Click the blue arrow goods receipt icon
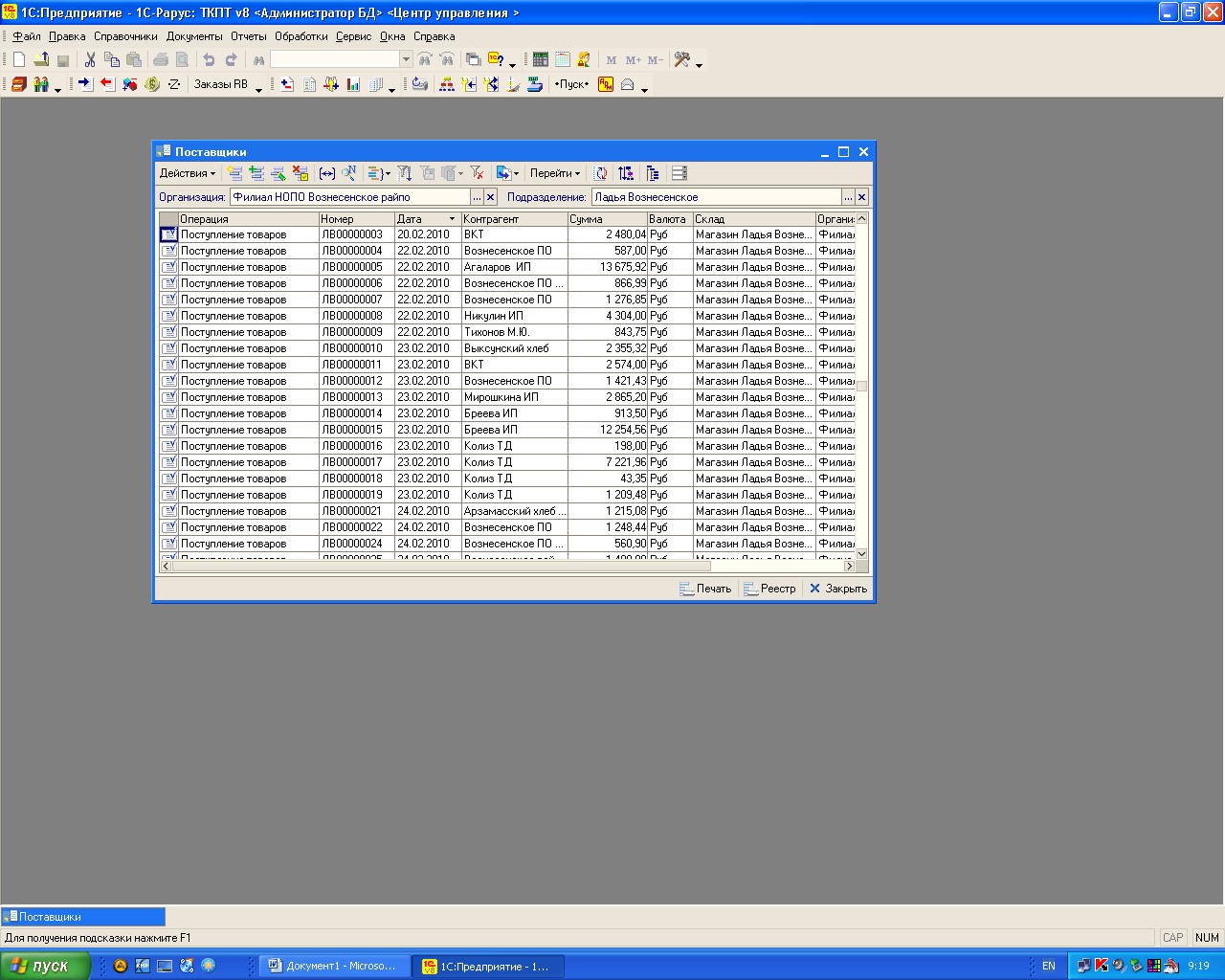The height and width of the screenshot is (980, 1225). (85, 84)
